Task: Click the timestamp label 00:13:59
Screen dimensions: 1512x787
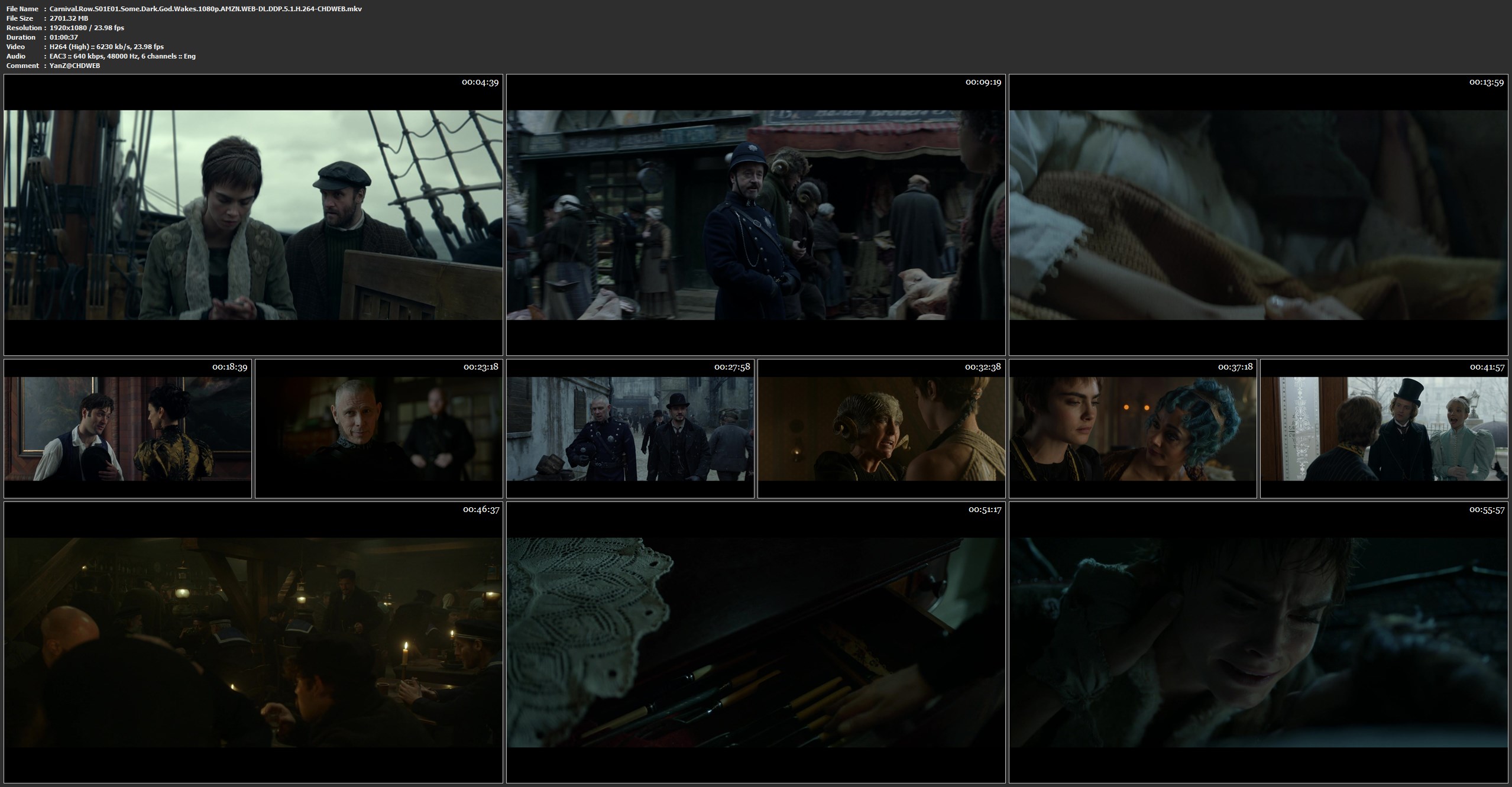Action: [1486, 82]
